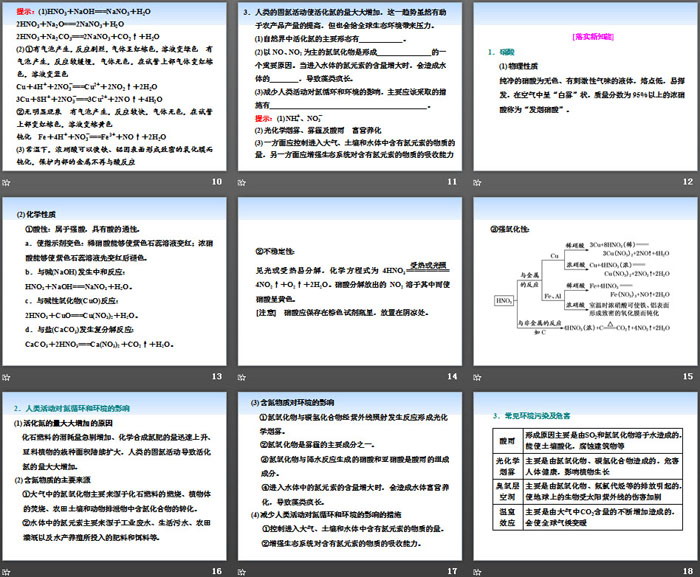Screen dimensions: 700x577
Task: Select slide 12 thumbnail on nitric acid properties
Action: [585, 86]
